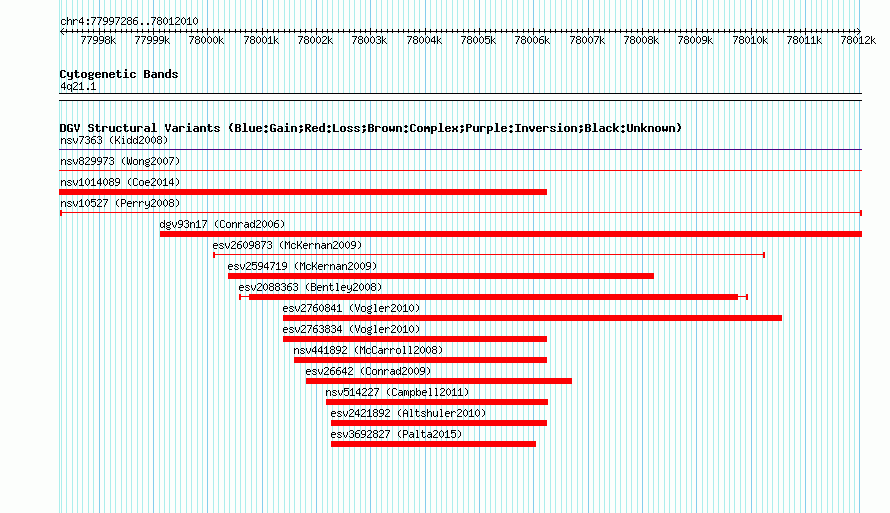Viewport: 890px width, 513px height.
Task: Click the 78010k ruler tick label
Action: (750, 41)
